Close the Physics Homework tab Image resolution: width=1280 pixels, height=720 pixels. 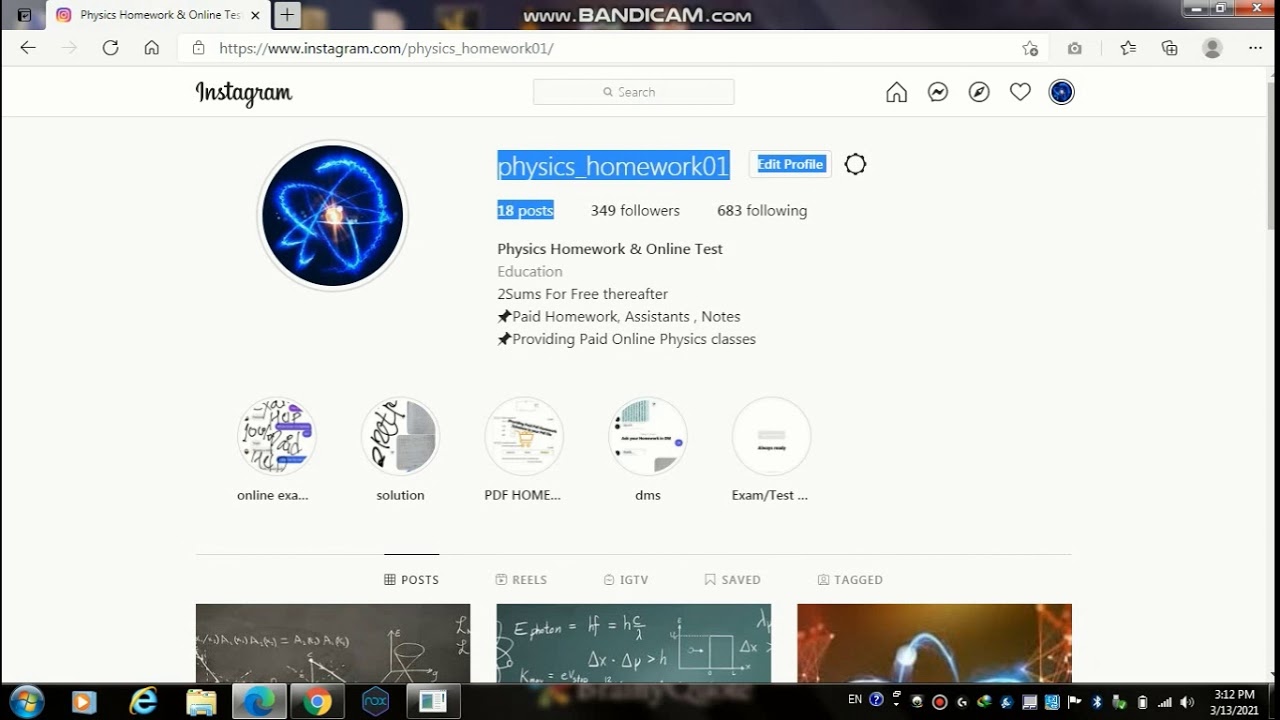pyautogui.click(x=255, y=15)
